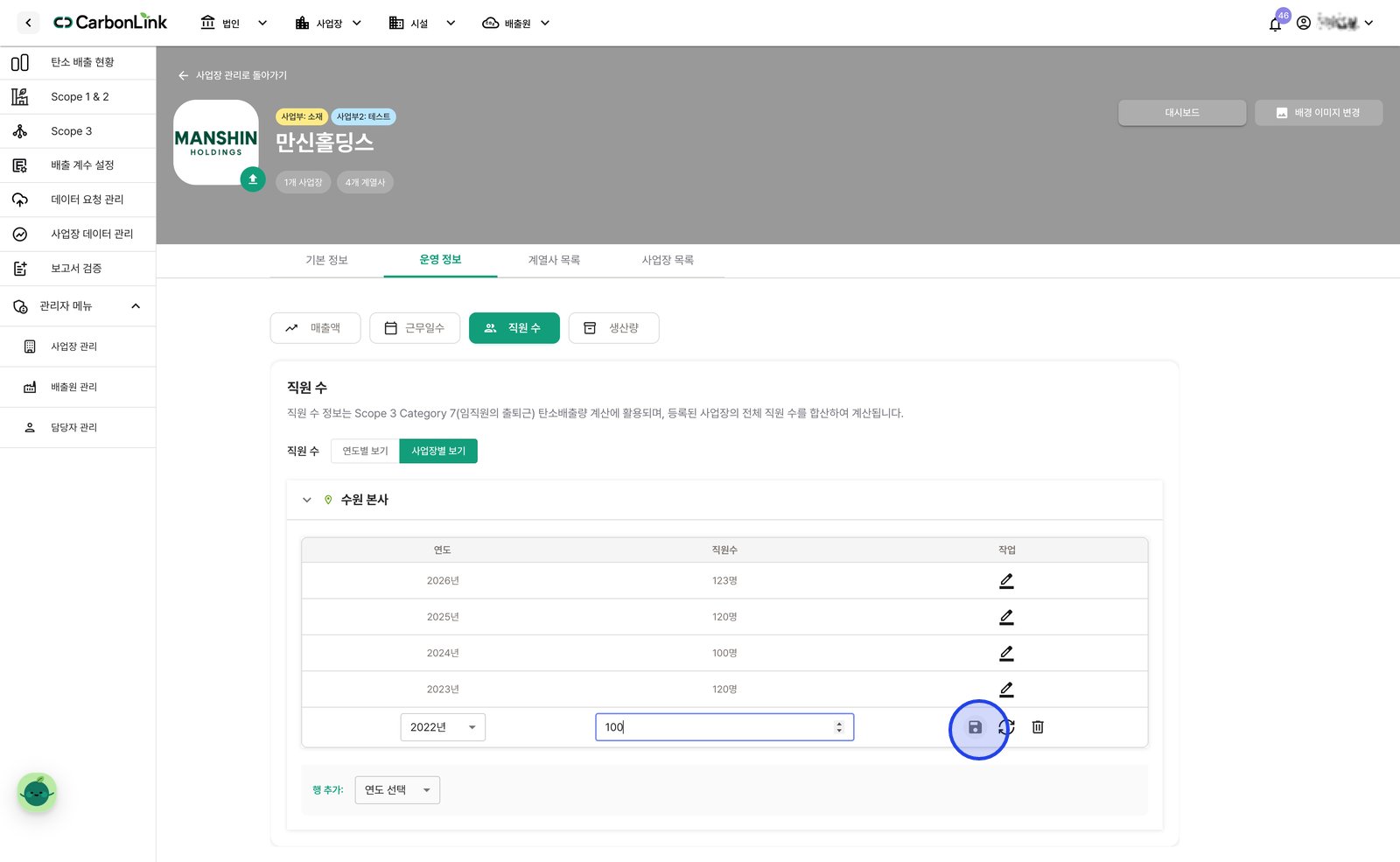Open the 연도 선택 dropdown for adding row

(397, 790)
